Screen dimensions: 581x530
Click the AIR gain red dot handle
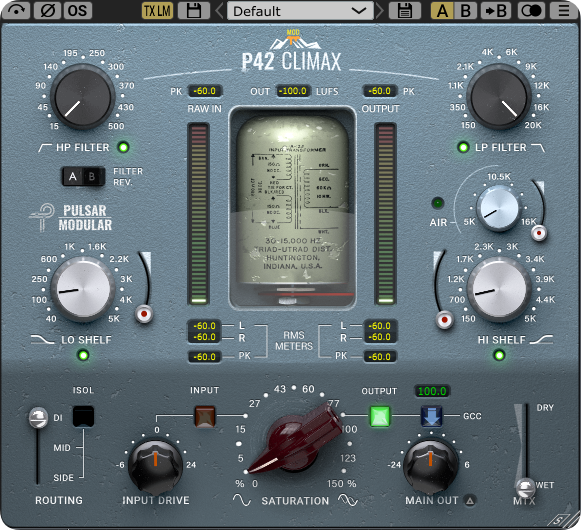point(539,233)
